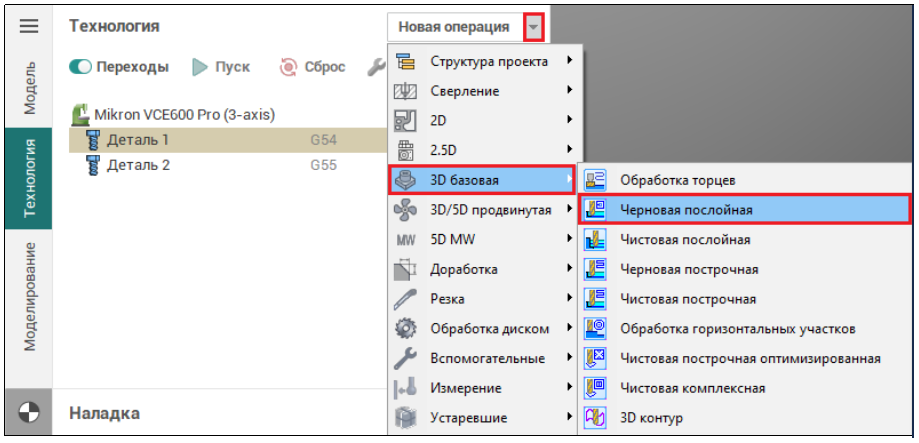Click the Вспомогательные wrench icon
This screenshot has height=443, width=919.
[405, 358]
